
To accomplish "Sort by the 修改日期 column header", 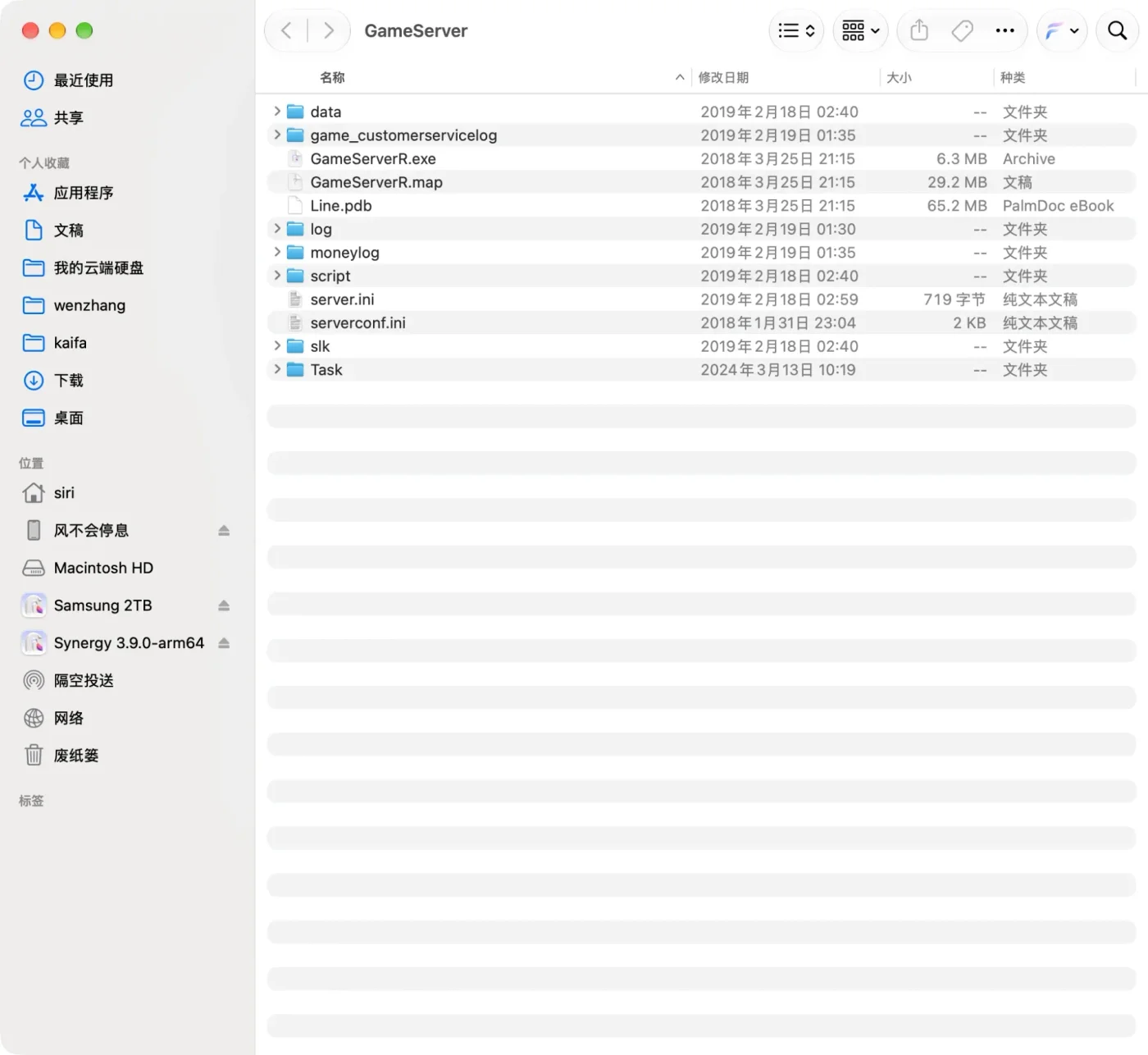I will click(723, 78).
